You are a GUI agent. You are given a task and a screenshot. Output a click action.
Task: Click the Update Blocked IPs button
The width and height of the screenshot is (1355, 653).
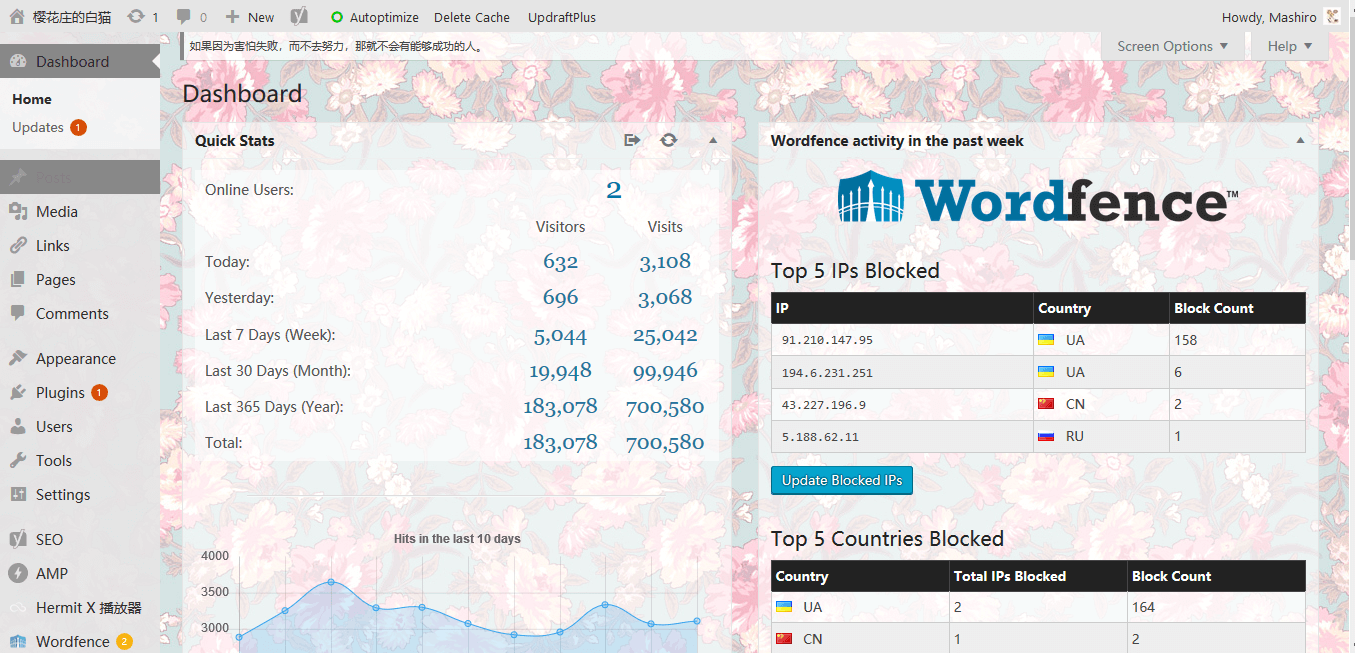click(842, 480)
